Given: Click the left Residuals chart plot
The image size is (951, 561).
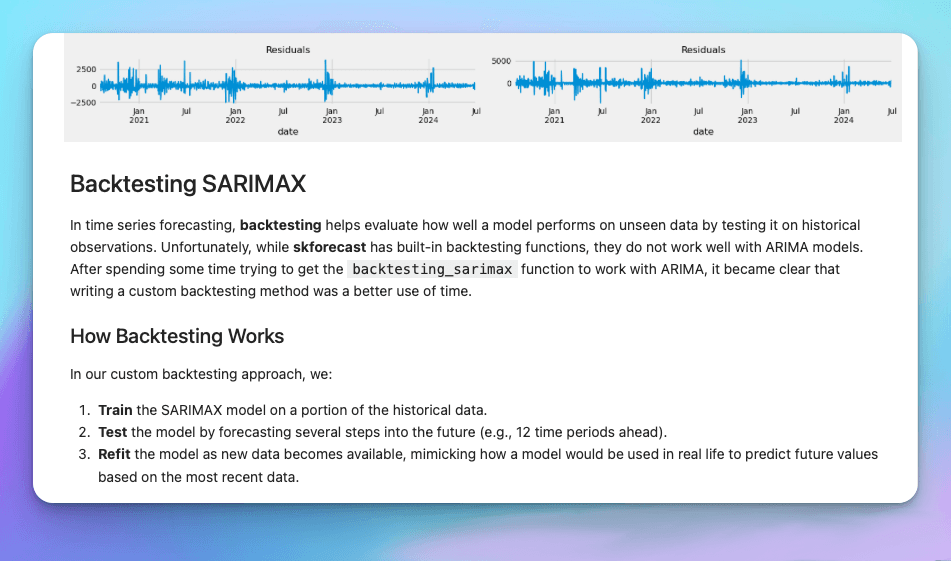Looking at the screenshot, I should point(287,84).
